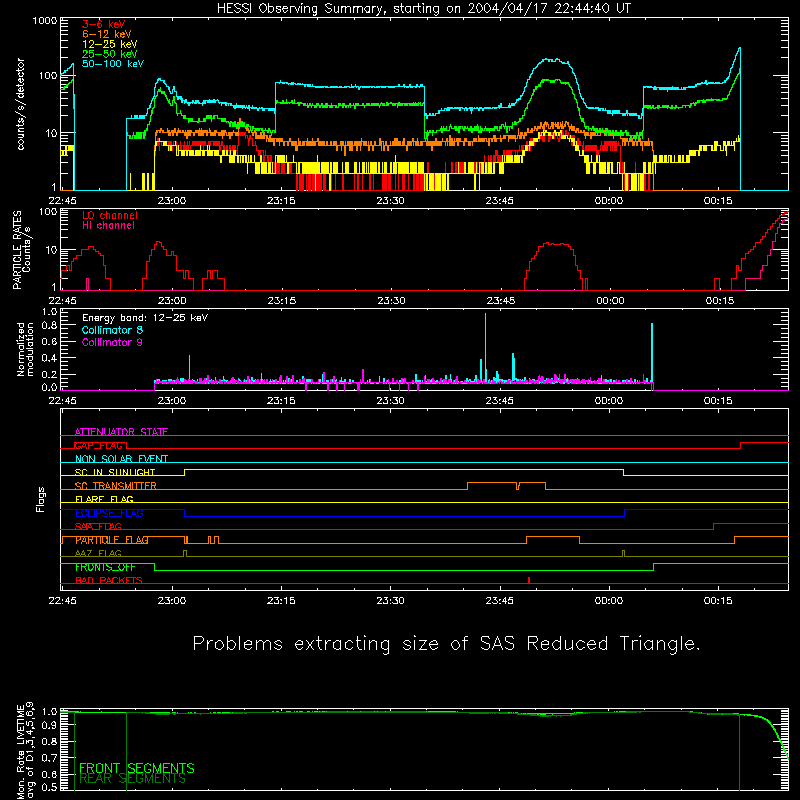Click the tallest cyan modulation spike near 23:43
Image resolution: width=800 pixels, height=800 pixels.
[485, 347]
